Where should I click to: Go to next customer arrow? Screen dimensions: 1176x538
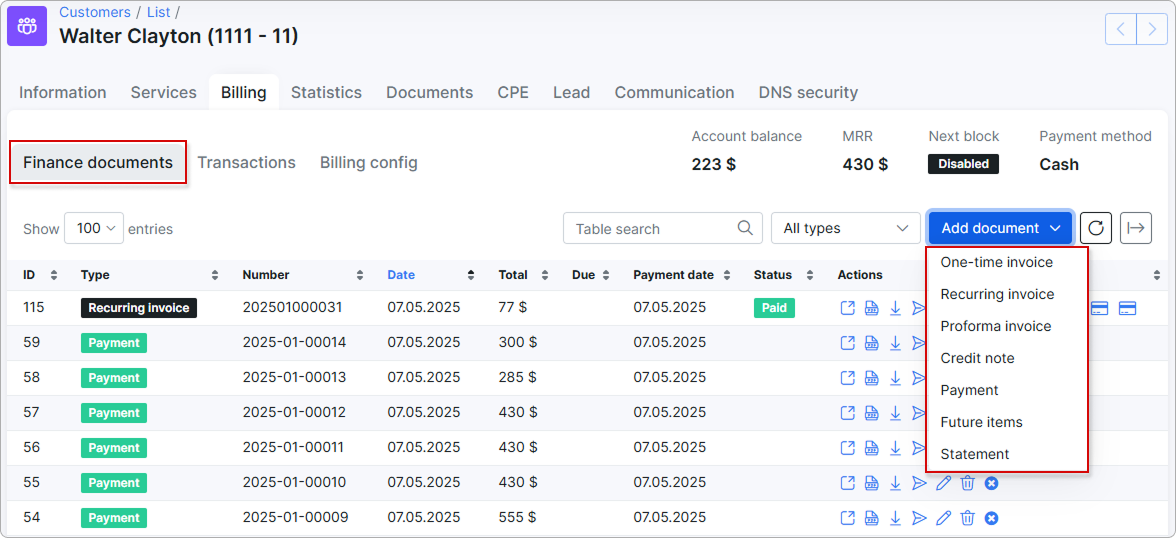(x=1151, y=29)
